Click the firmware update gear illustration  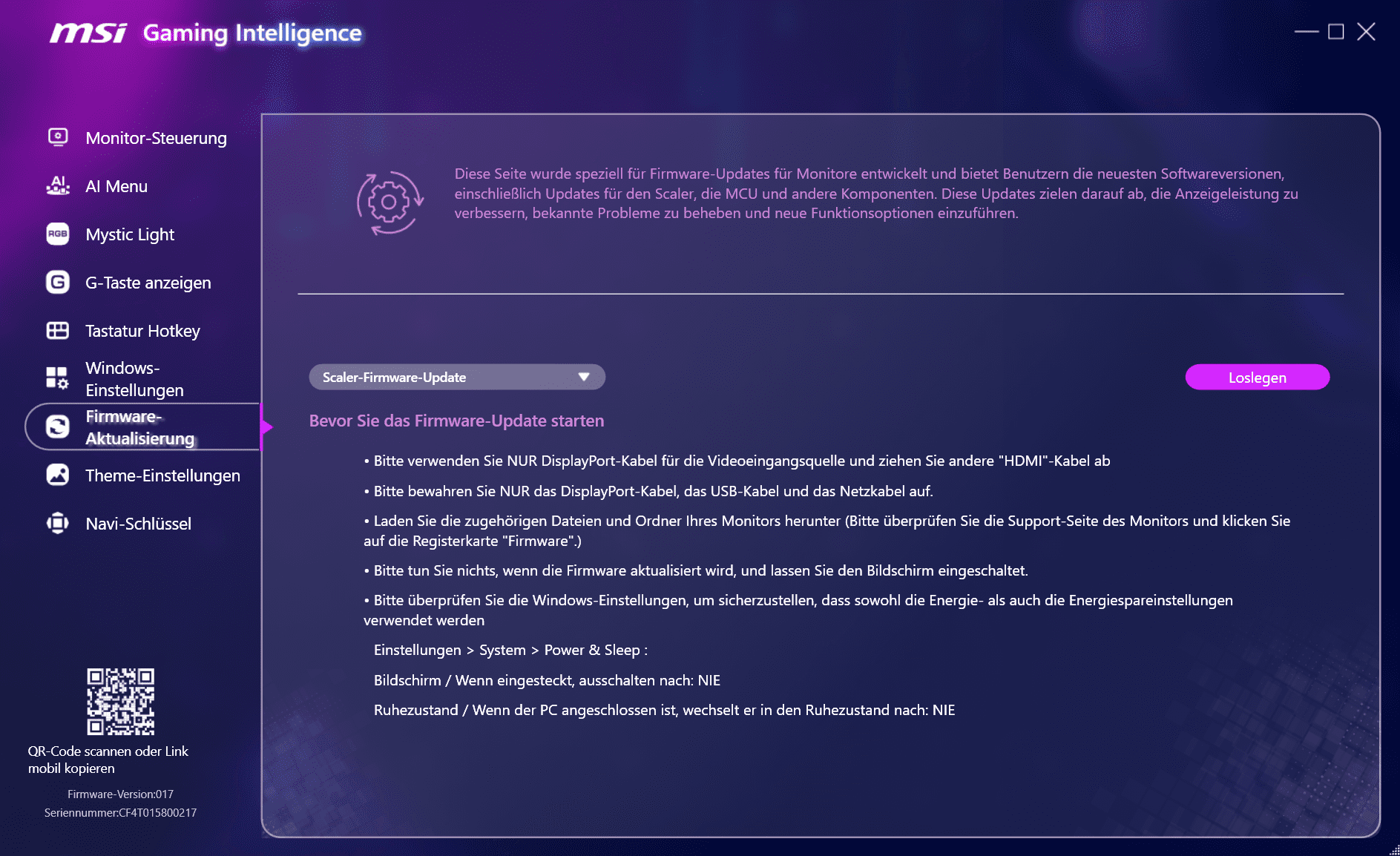tap(390, 203)
